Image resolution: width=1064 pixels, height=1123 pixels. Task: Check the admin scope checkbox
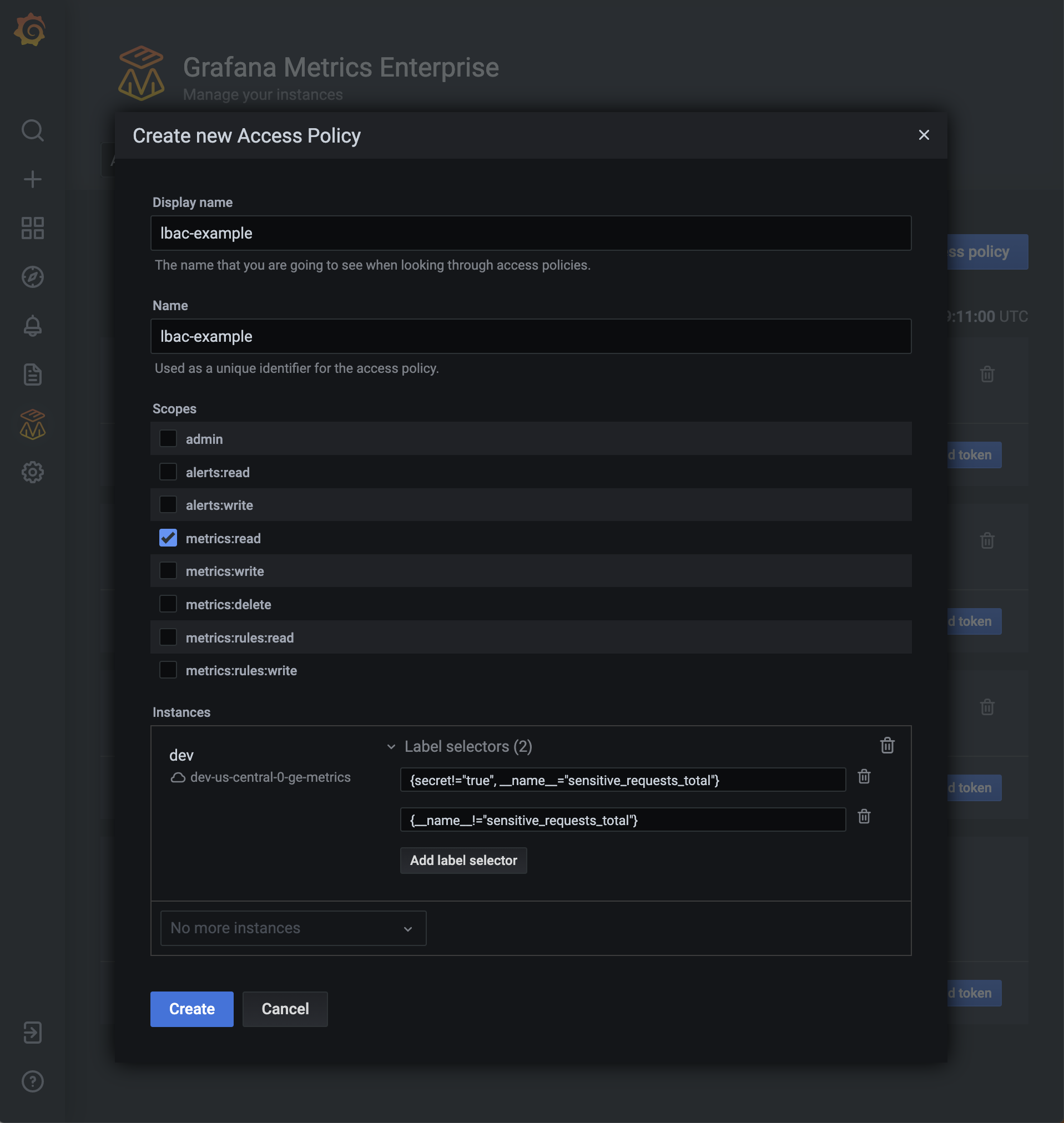168,438
